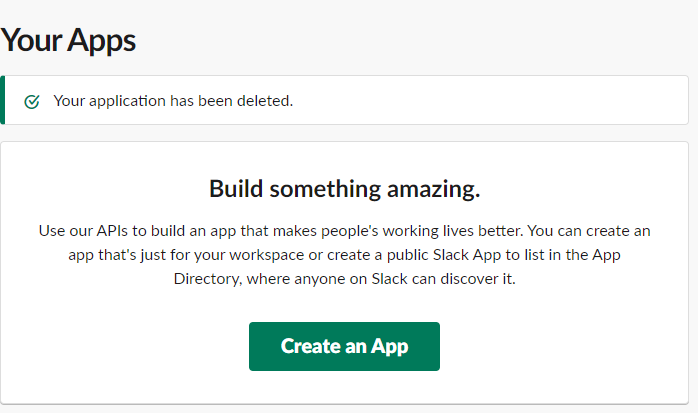
Task: Click the 'Your Apps' page heading
Action: click(x=68, y=40)
